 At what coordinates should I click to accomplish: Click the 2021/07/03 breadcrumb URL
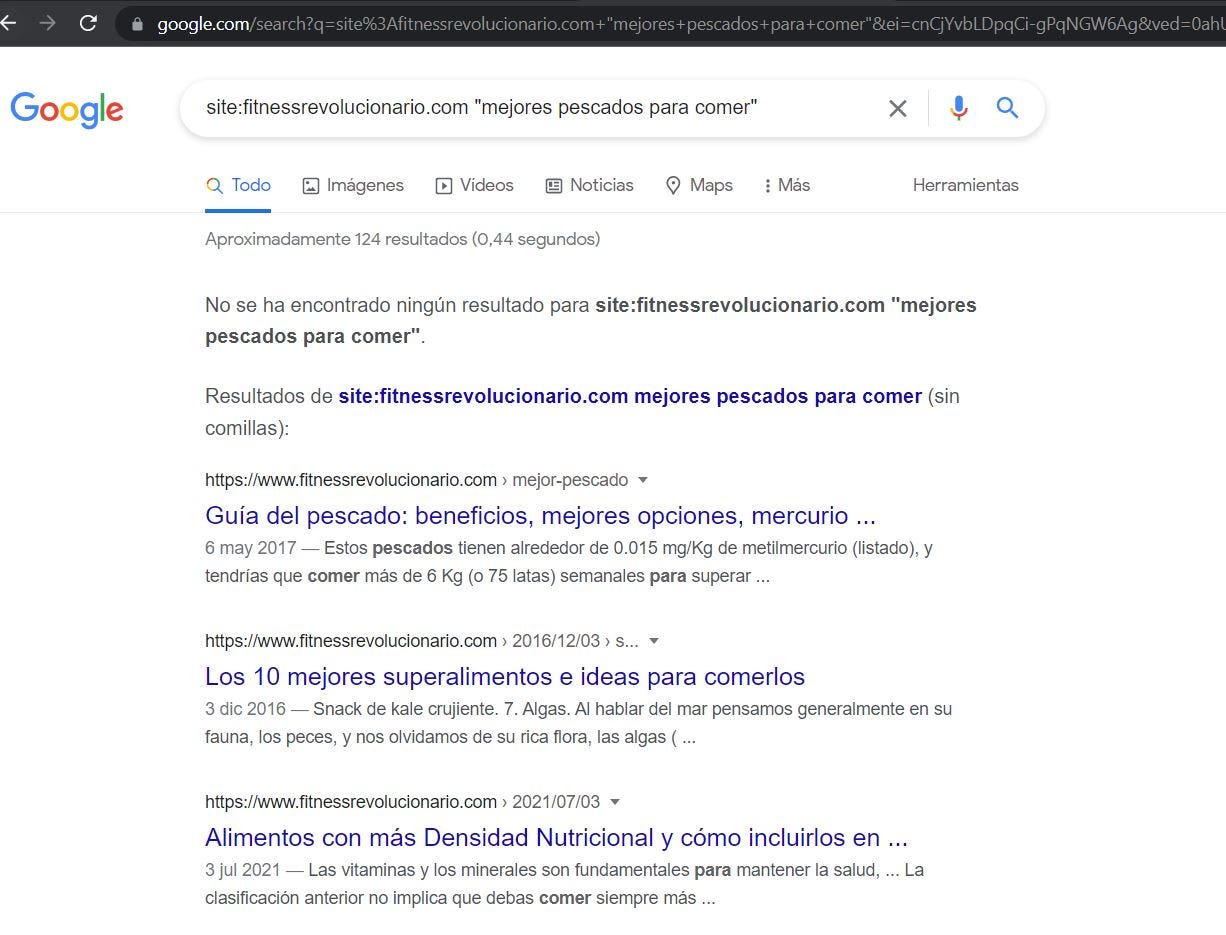402,802
